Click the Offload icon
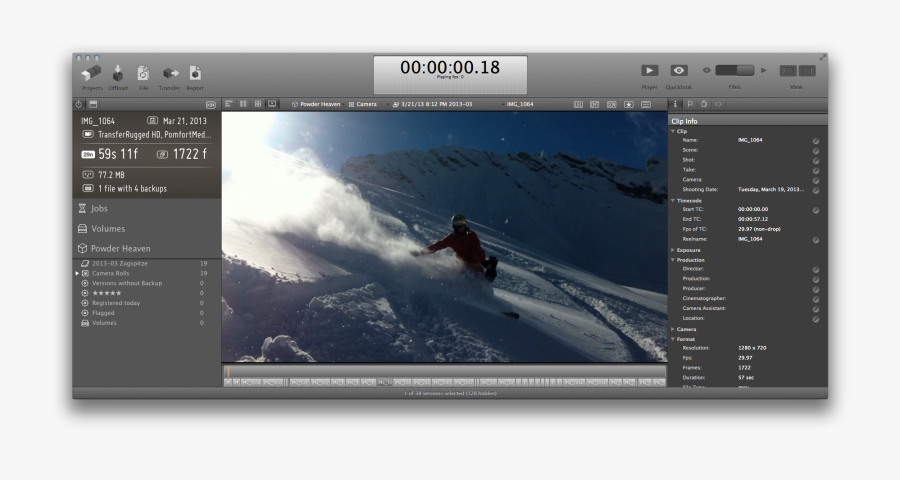 118,73
